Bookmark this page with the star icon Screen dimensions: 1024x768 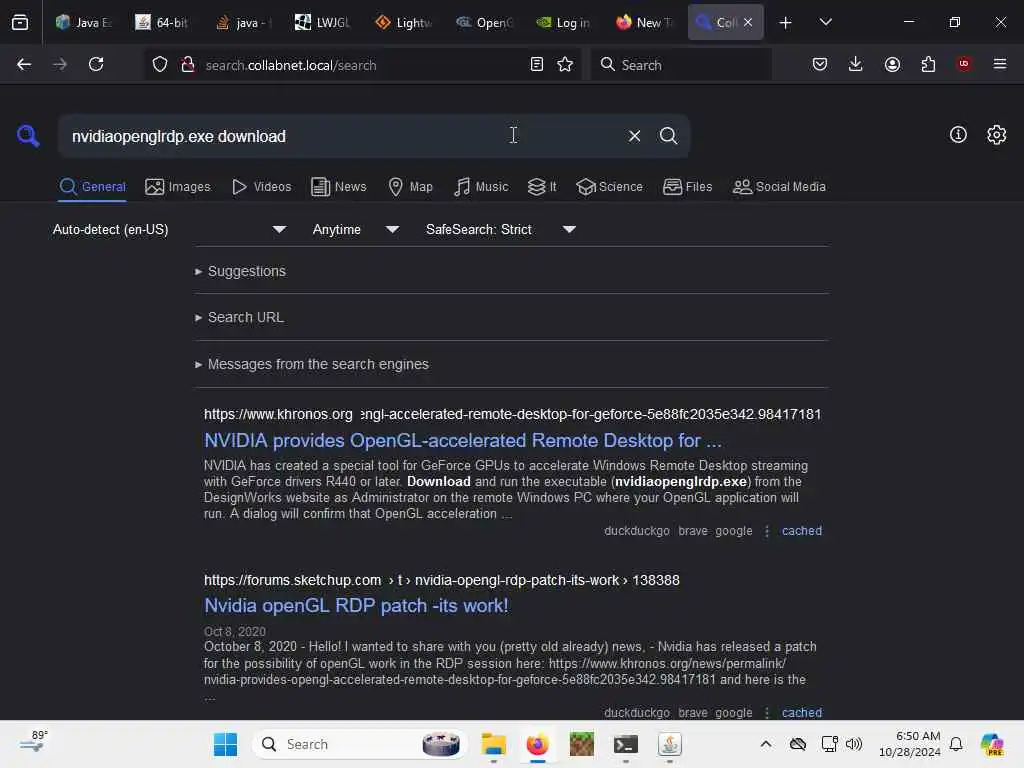point(565,64)
